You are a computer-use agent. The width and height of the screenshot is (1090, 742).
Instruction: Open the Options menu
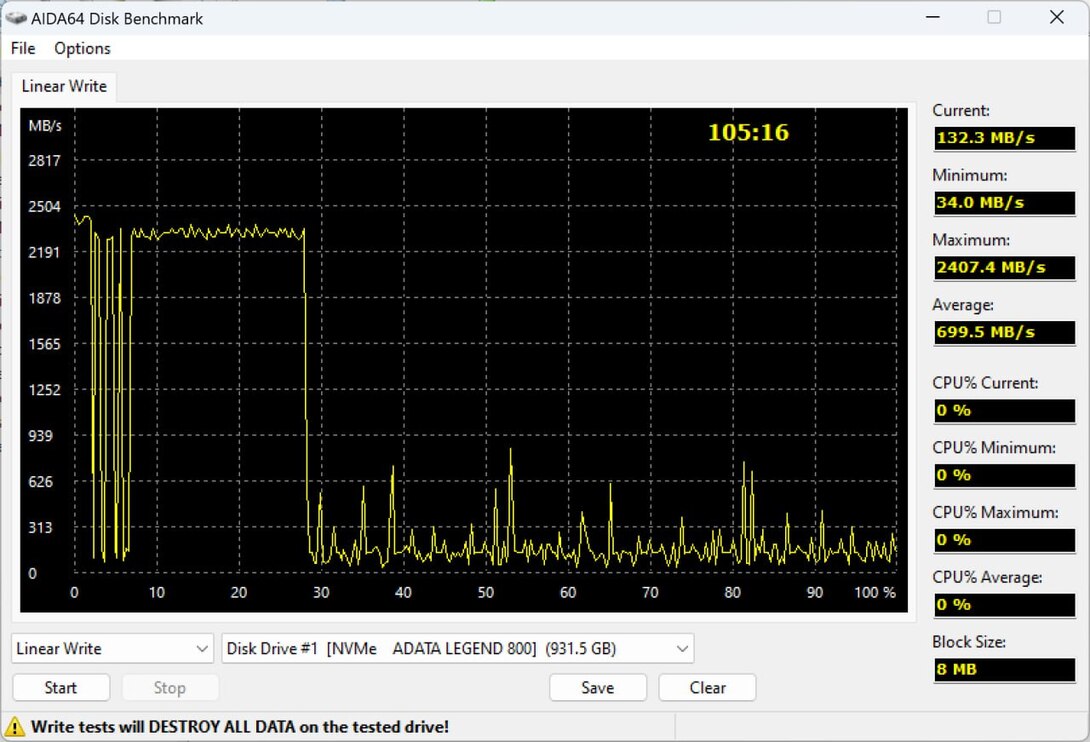pos(82,48)
